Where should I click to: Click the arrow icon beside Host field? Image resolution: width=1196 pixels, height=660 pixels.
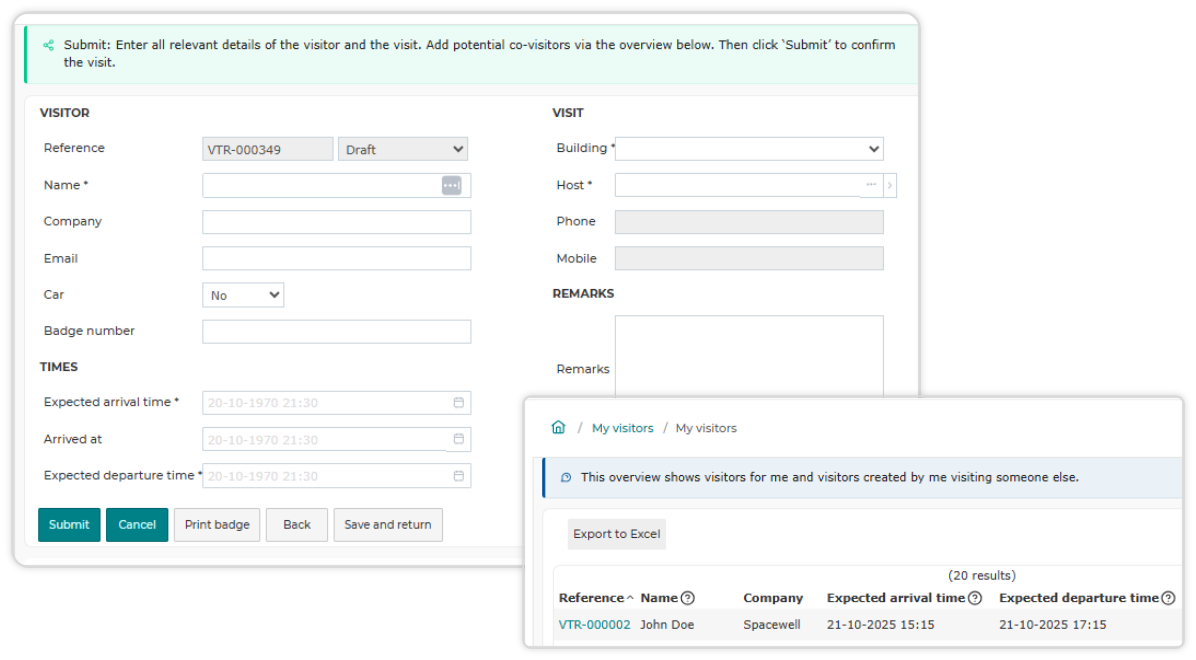click(890, 185)
